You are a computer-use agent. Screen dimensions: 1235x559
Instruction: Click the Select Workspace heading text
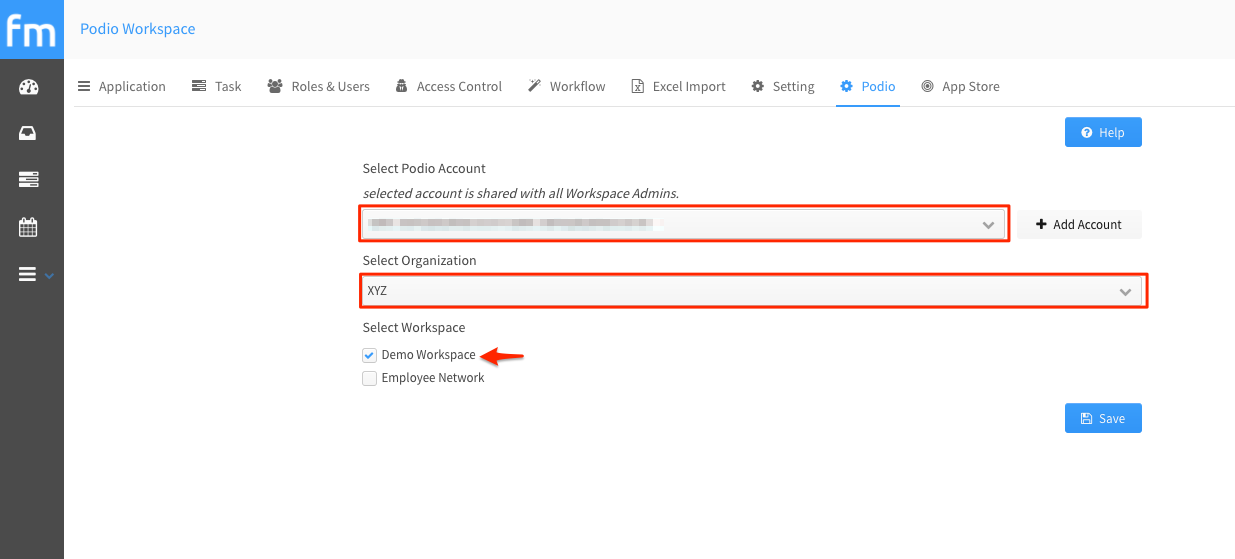click(x=414, y=327)
